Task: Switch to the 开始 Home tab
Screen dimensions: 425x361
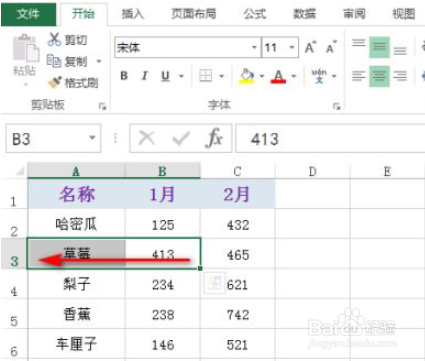Action: click(x=83, y=14)
